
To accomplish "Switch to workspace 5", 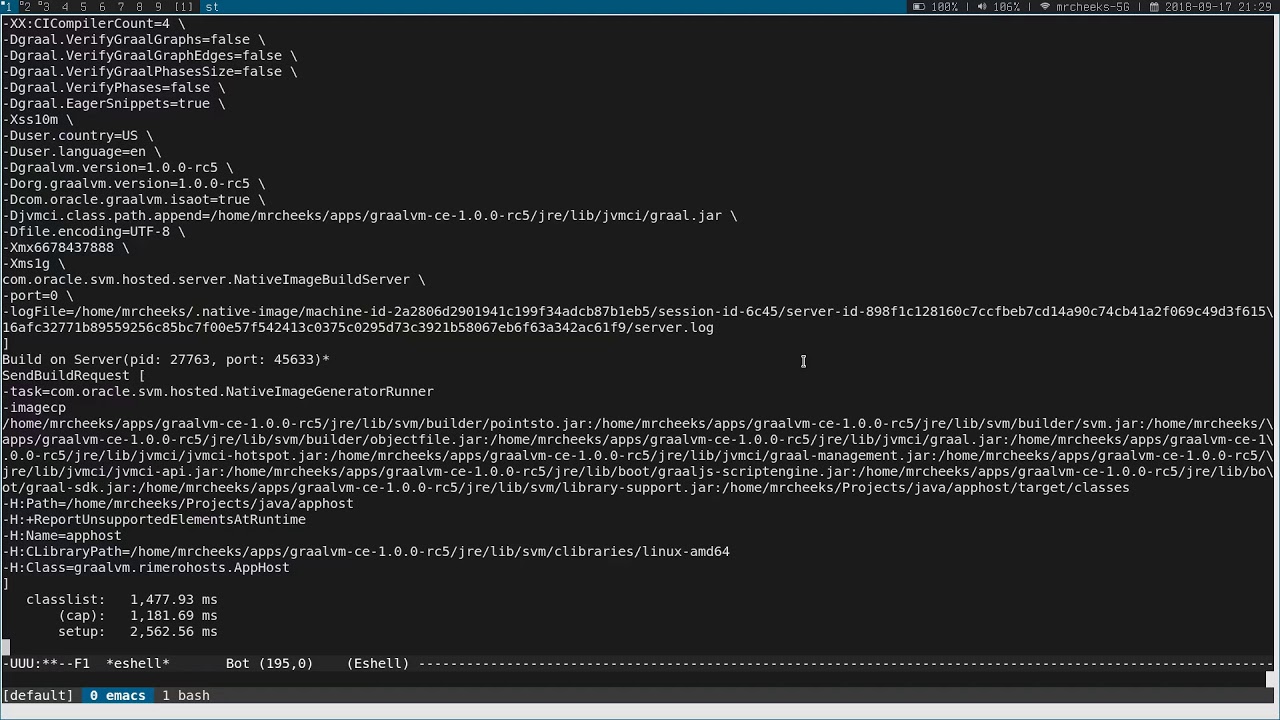I will (x=84, y=7).
